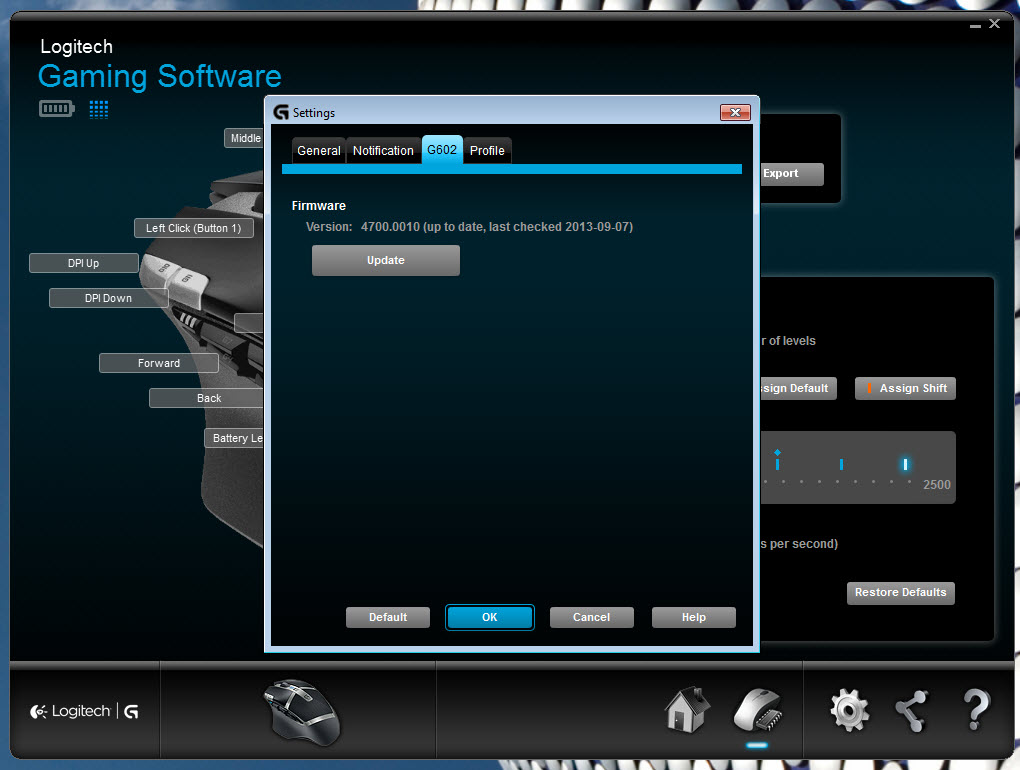Select the Middle button label
Screen dimensions: 1020x770
[x=244, y=138]
